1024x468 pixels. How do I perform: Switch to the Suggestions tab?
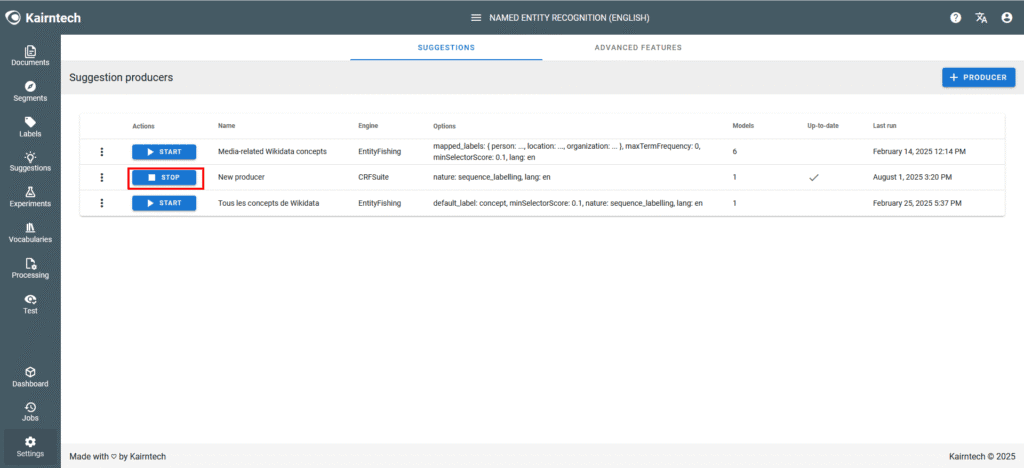click(446, 48)
